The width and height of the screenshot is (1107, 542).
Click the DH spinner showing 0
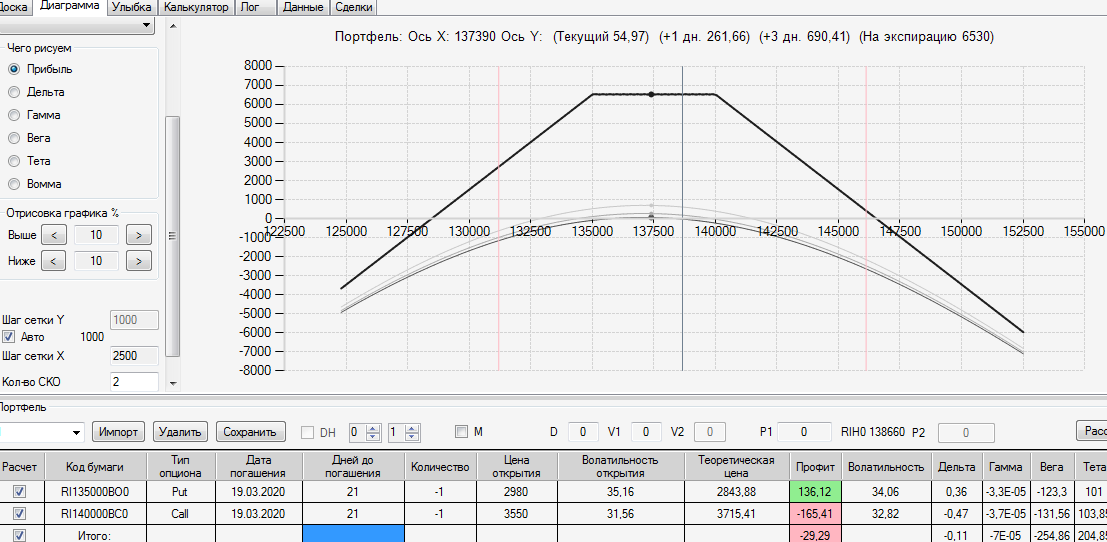click(366, 432)
